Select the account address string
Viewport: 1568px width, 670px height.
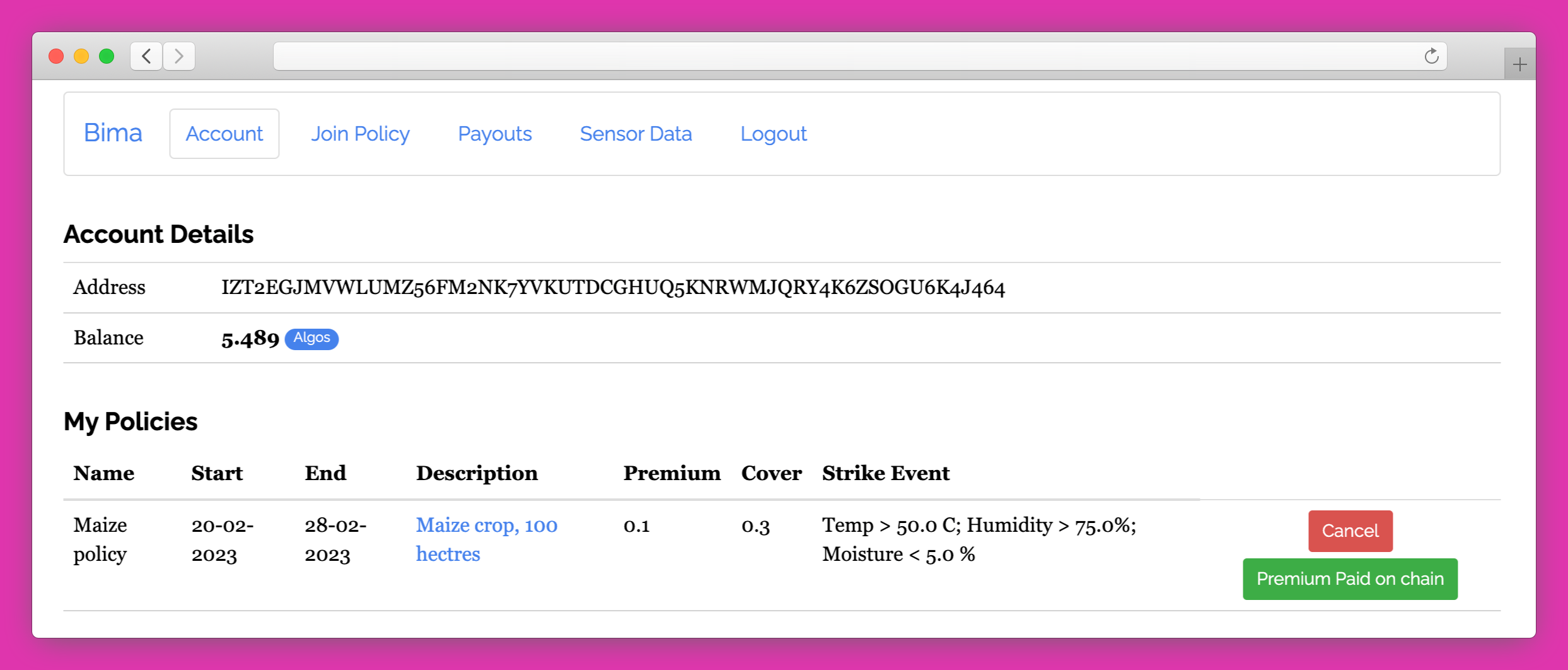613,288
